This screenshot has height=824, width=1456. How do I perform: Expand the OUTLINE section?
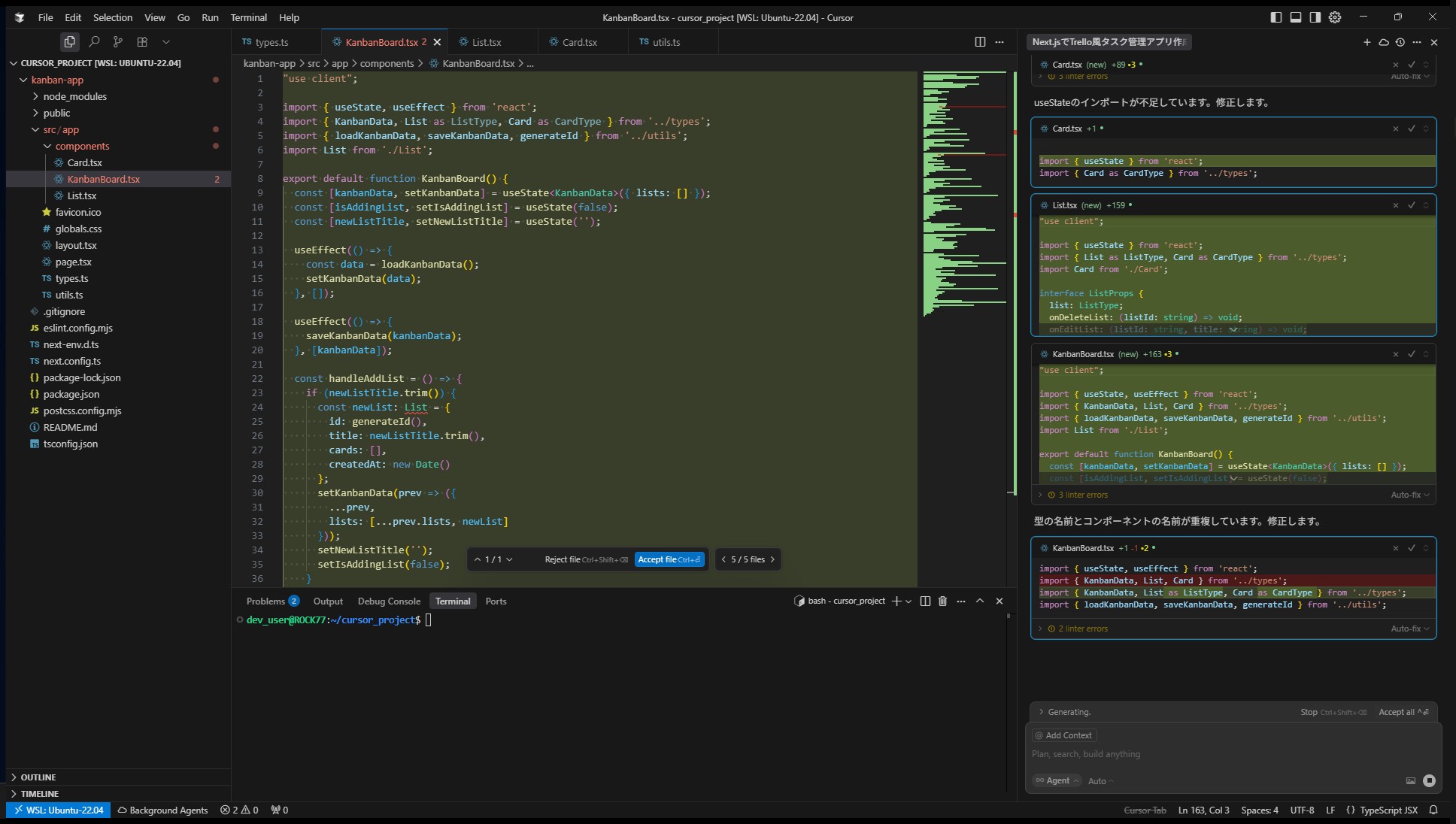coord(38,777)
